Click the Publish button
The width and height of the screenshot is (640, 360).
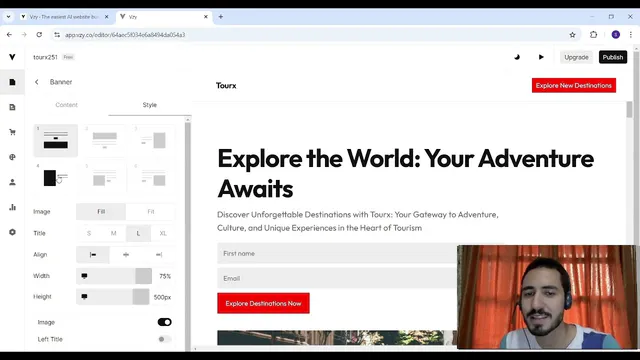click(x=613, y=57)
